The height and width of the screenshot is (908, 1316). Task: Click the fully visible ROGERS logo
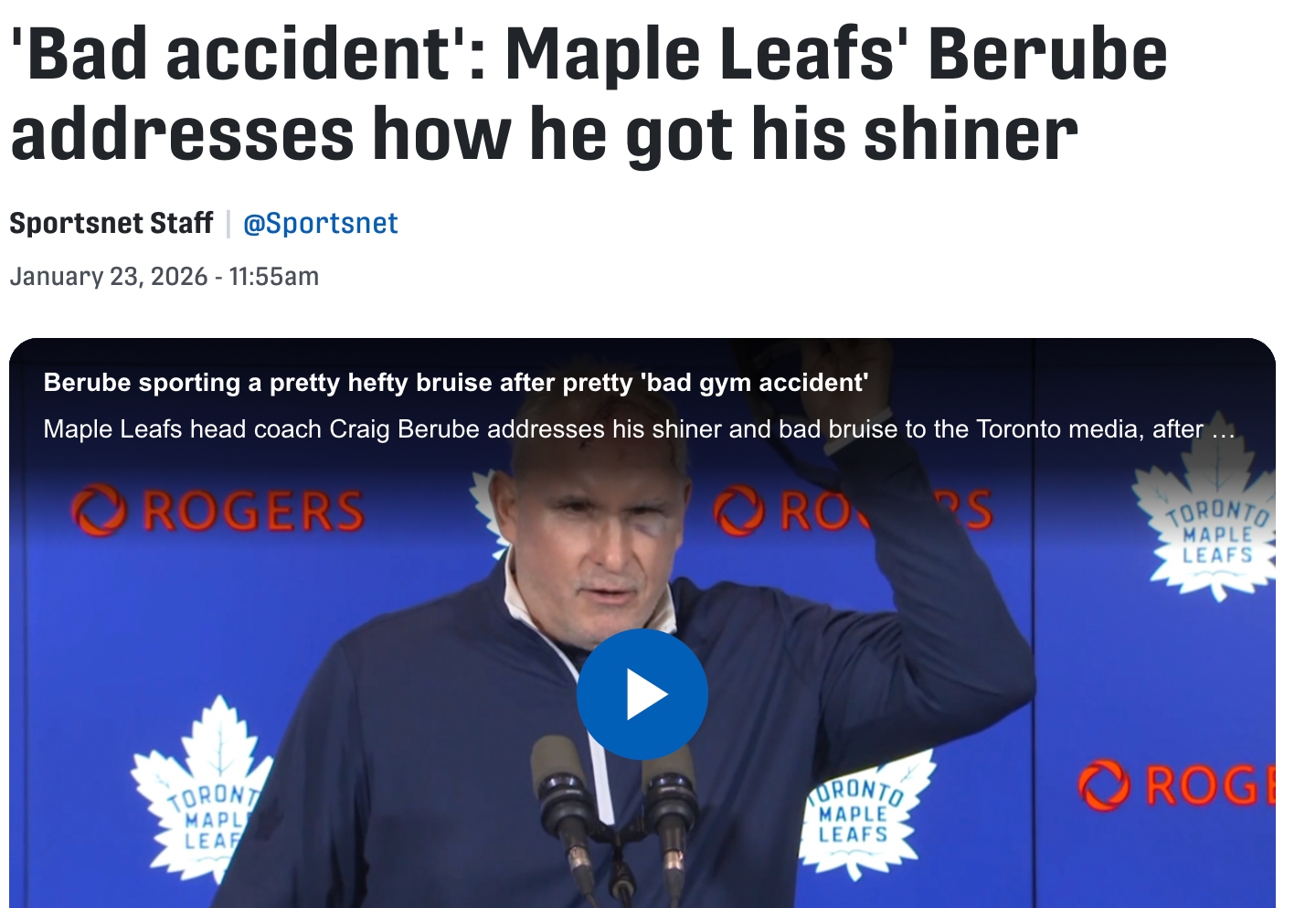click(218, 511)
